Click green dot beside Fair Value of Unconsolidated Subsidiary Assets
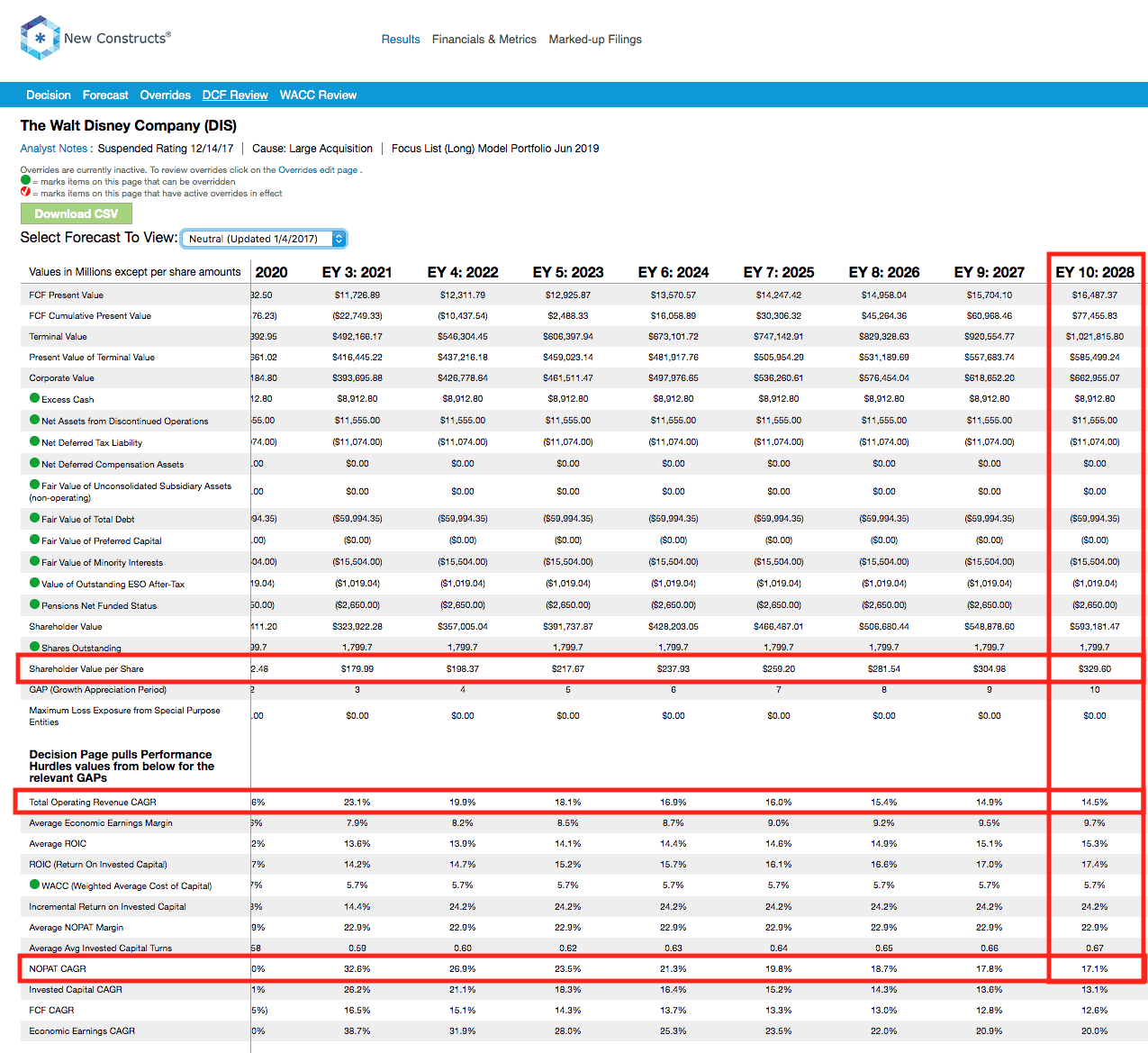The width and height of the screenshot is (1148, 1053). click(35, 485)
